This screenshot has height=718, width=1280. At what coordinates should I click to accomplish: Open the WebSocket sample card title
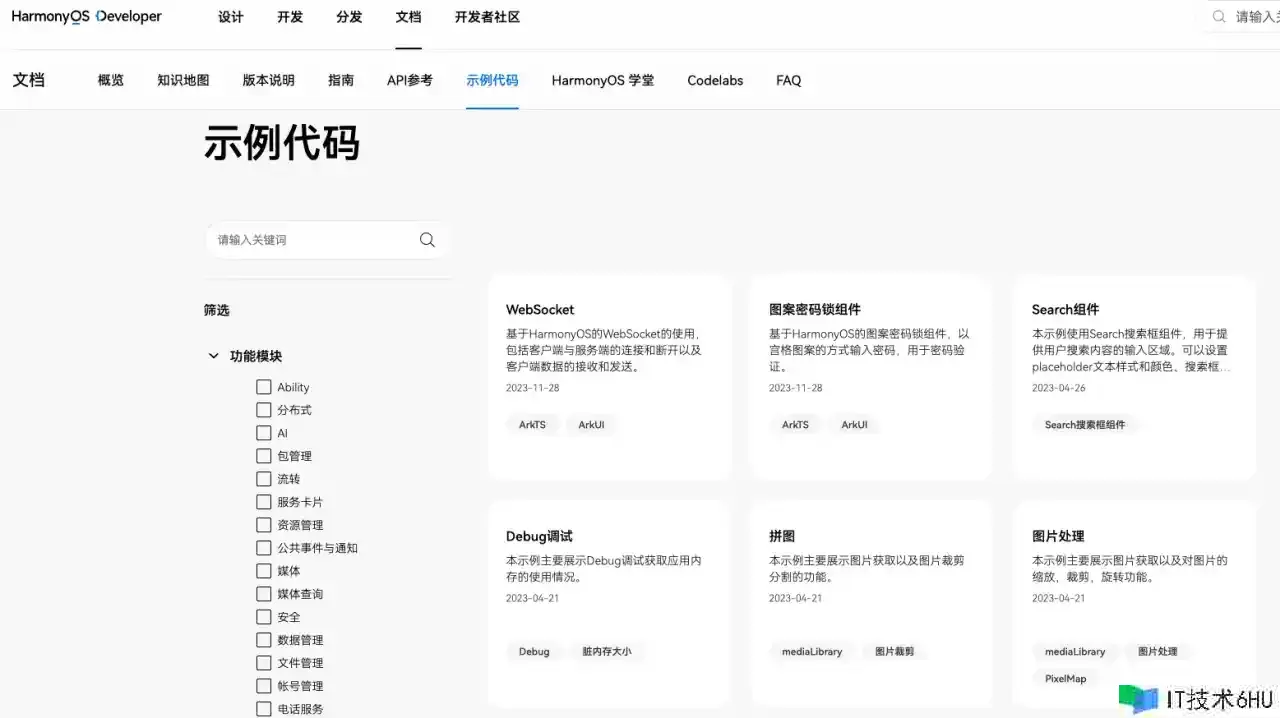coord(540,309)
